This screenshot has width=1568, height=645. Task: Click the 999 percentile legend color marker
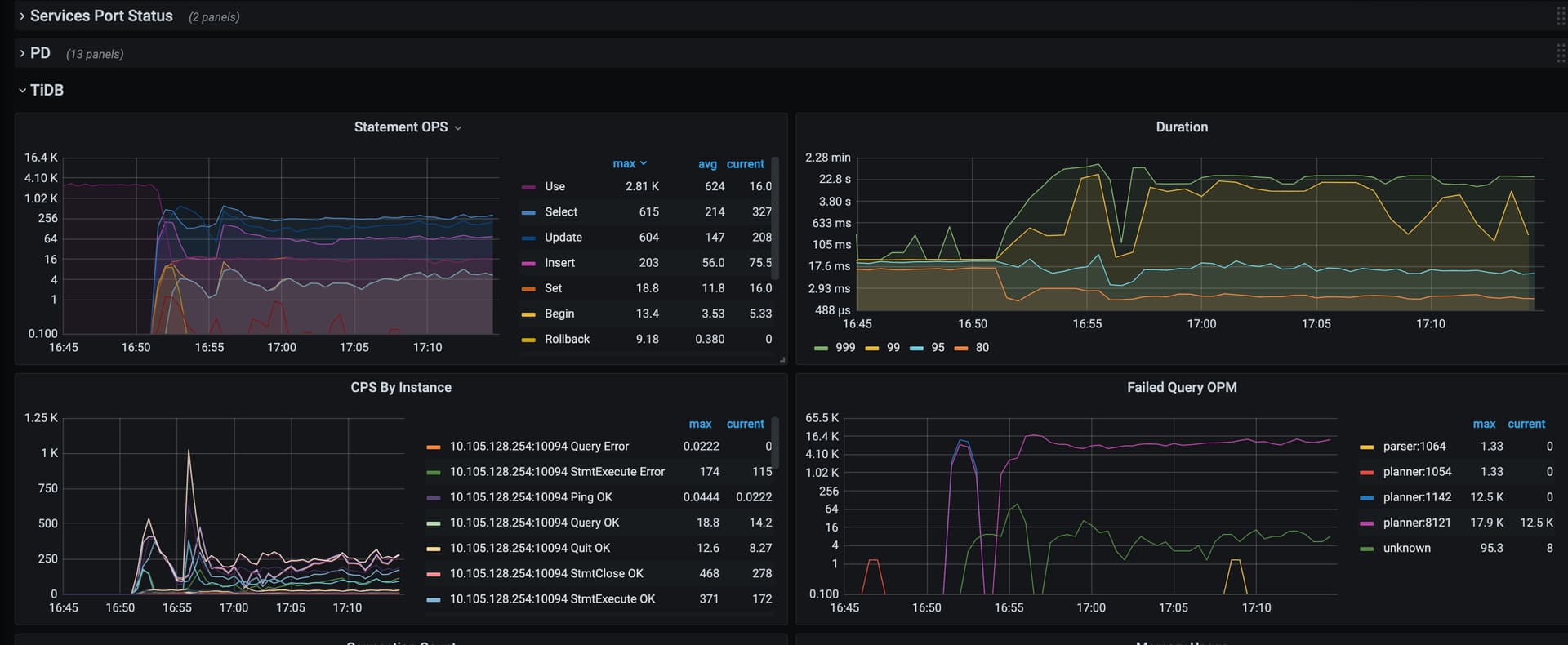point(821,349)
